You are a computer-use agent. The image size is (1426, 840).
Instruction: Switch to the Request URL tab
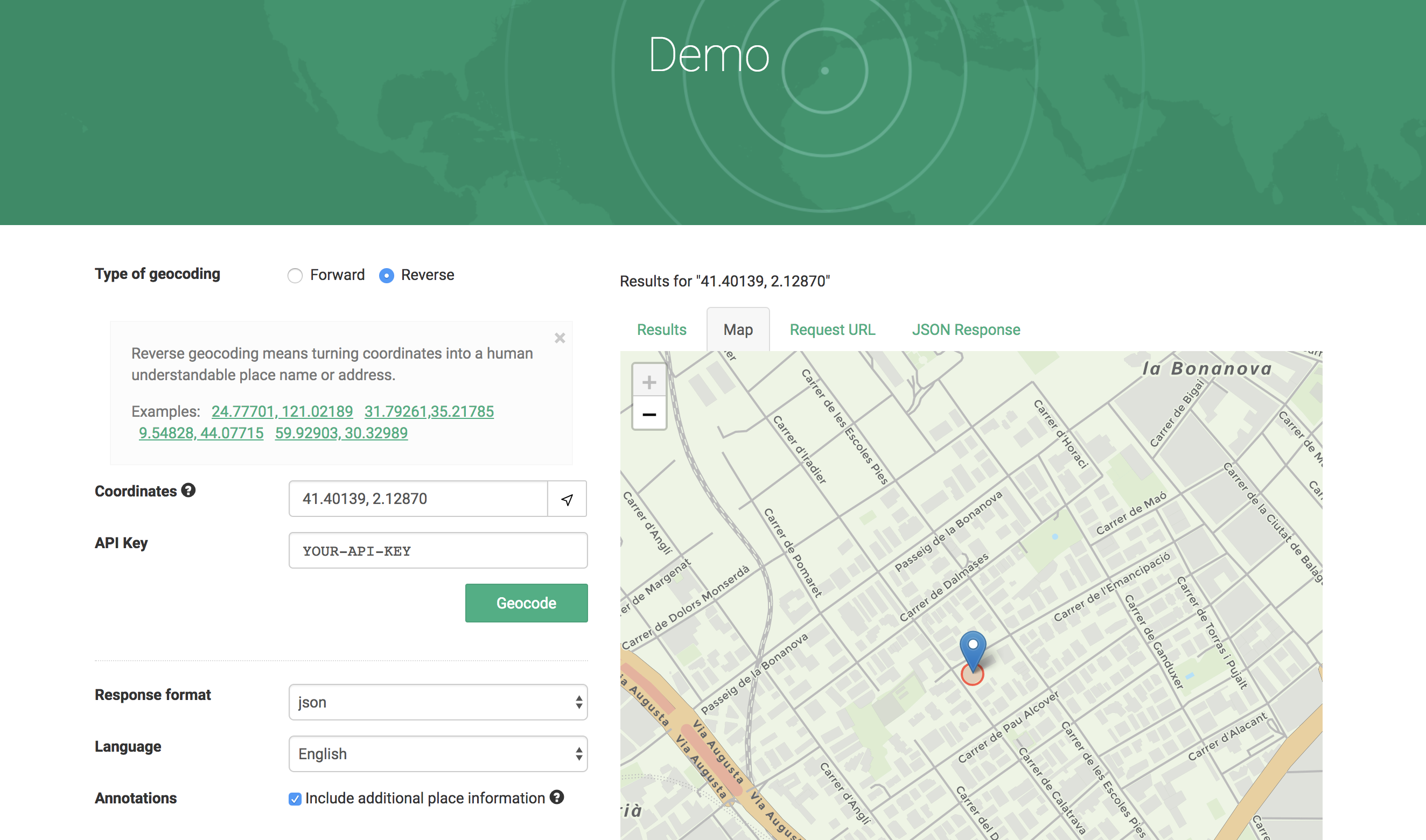click(831, 330)
